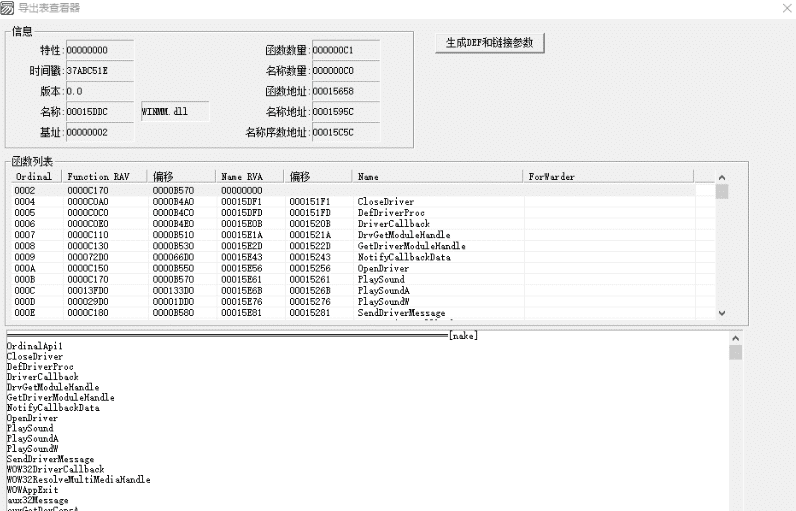Click the WINMM.dll name field
Image resolution: width=796 pixels, height=511 pixels.
coord(174,111)
